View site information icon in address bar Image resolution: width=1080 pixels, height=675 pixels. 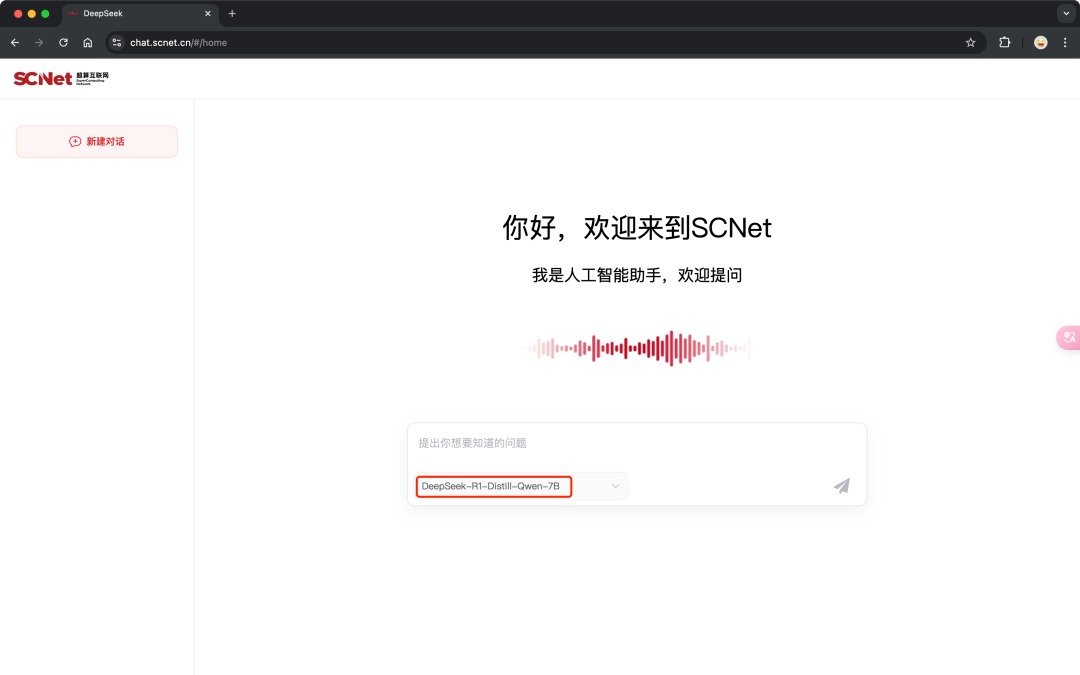117,43
